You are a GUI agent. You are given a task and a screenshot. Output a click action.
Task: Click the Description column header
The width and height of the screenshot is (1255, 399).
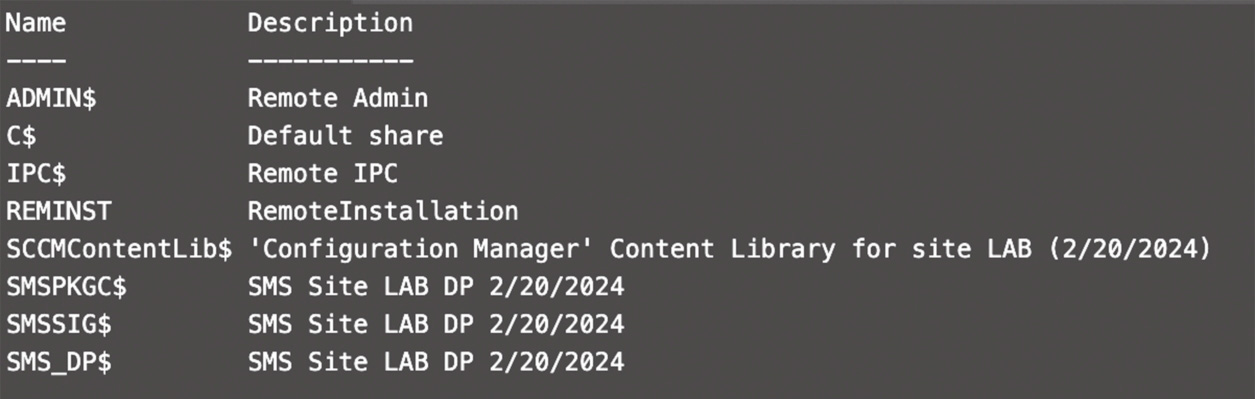330,22
